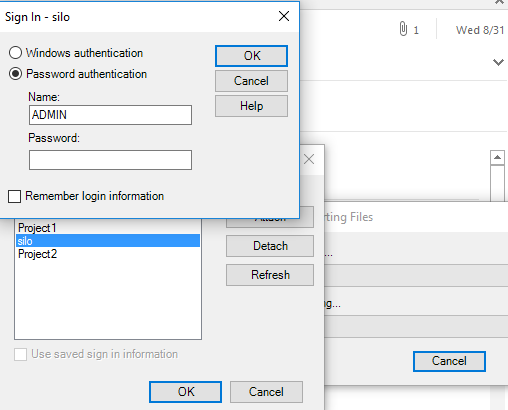Select Password authentication radio button
This screenshot has width=508, height=410.
tap(15, 74)
